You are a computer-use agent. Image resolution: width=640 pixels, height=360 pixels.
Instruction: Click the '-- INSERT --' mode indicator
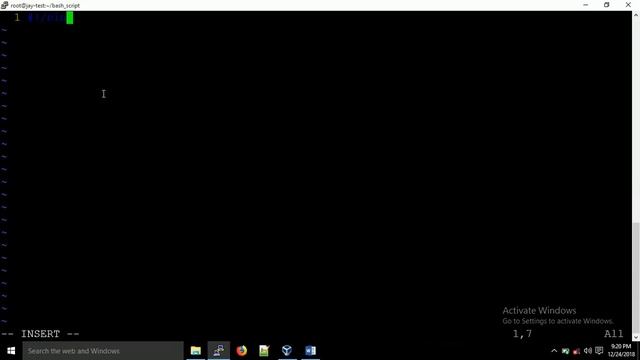40,334
